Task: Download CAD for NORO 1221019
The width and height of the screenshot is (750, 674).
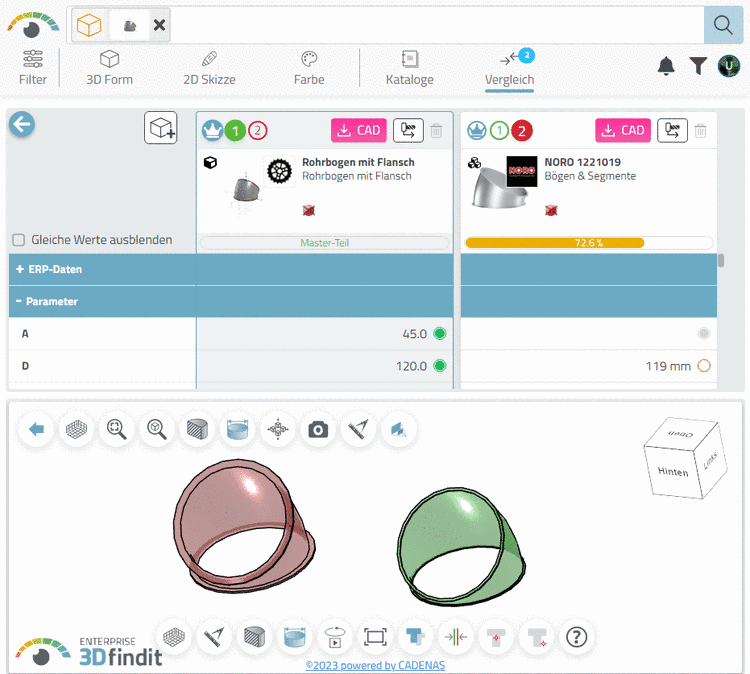Action: (x=623, y=130)
